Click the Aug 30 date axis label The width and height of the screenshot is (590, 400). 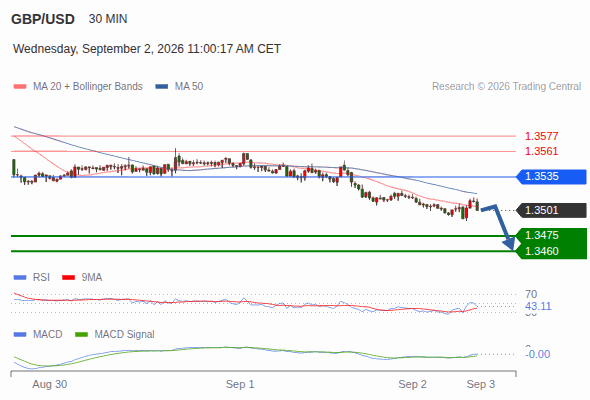pos(50,384)
